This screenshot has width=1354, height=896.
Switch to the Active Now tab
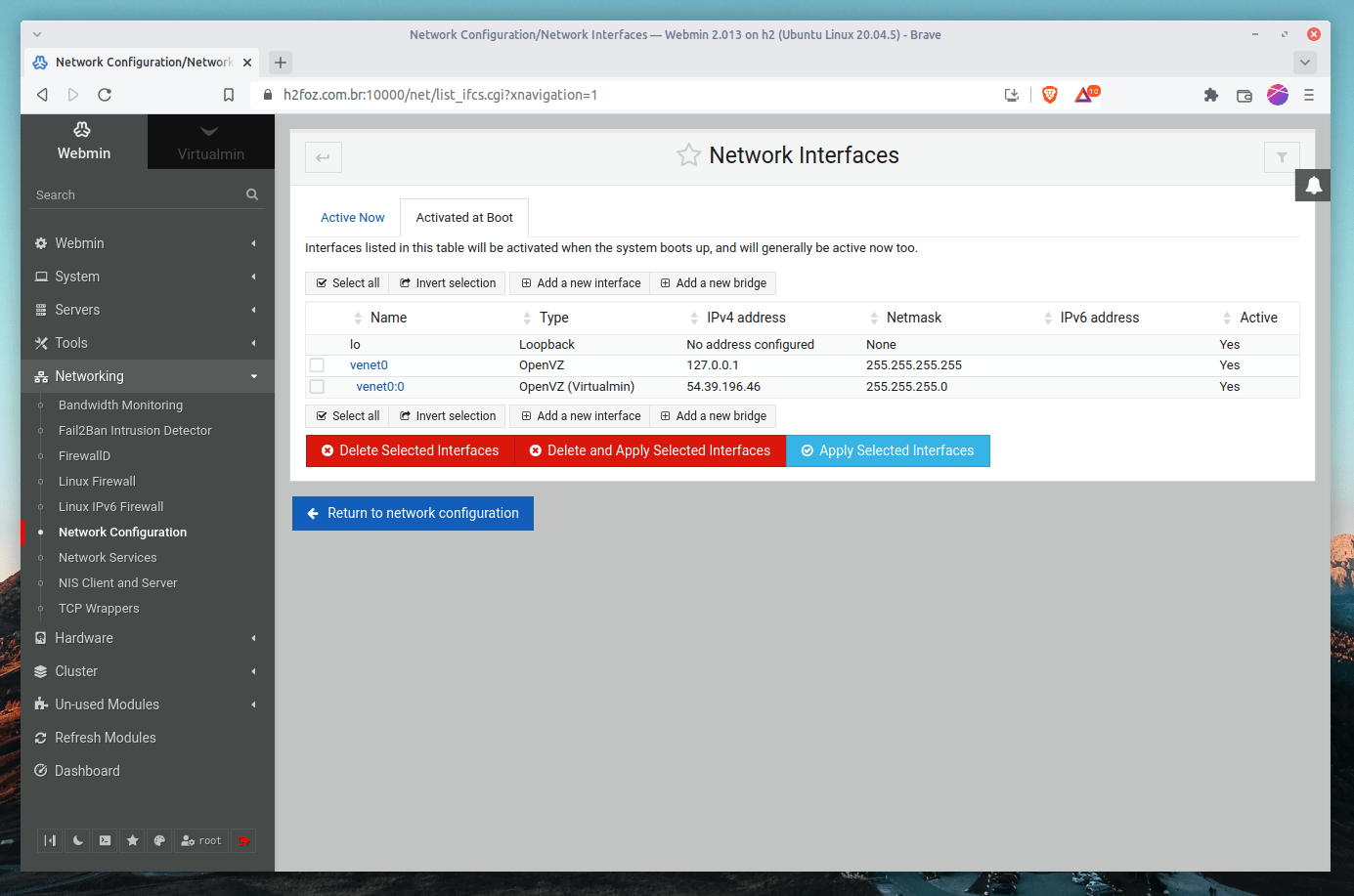tap(352, 217)
